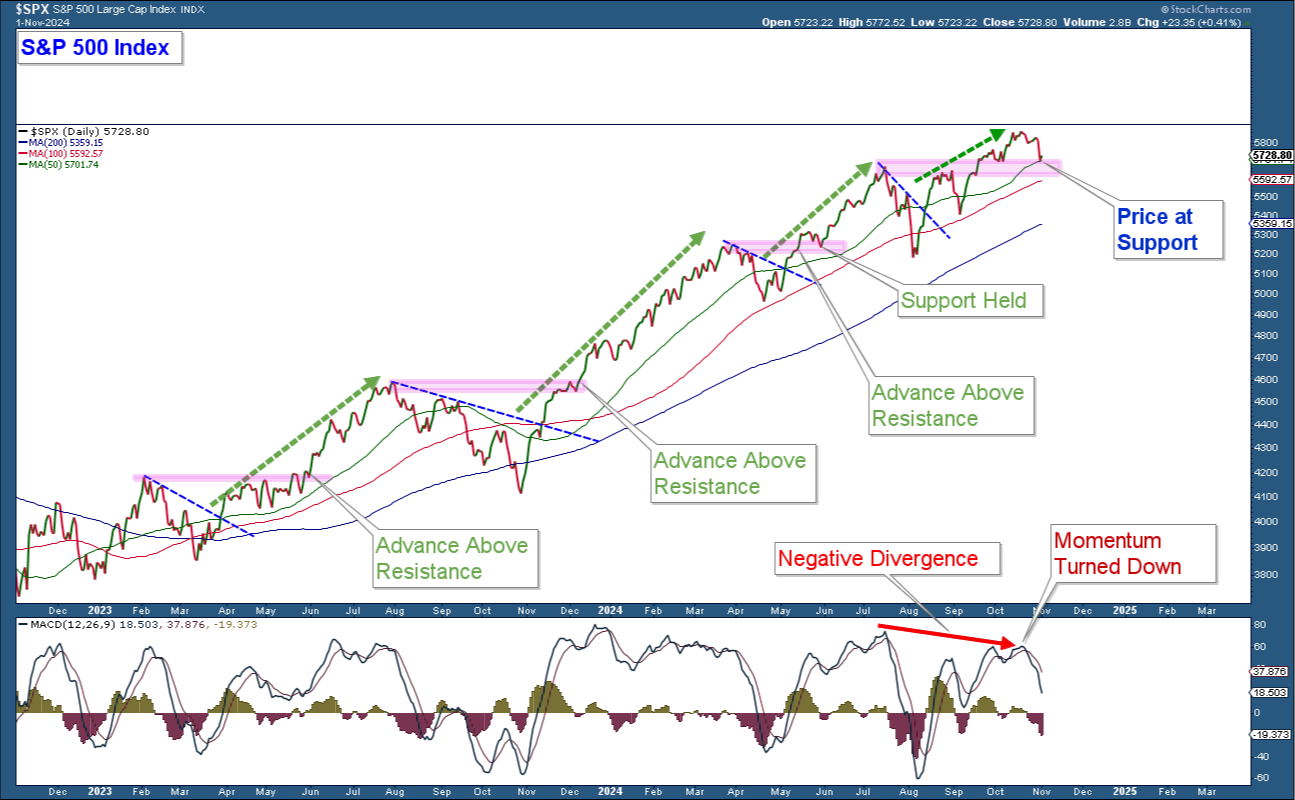This screenshot has width=1295, height=800.
Task: Select the Negative Divergence annotation
Action: (878, 558)
